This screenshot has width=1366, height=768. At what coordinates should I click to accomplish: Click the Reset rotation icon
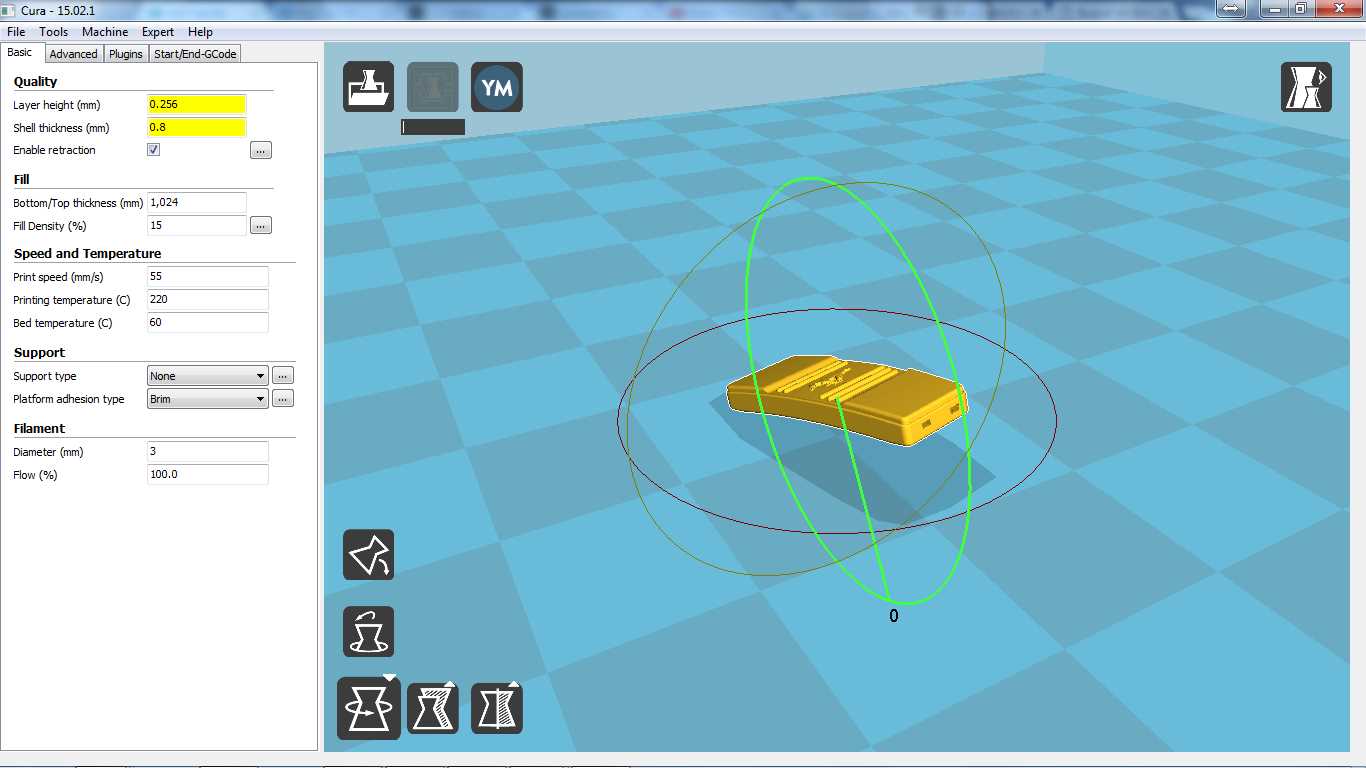(368, 632)
